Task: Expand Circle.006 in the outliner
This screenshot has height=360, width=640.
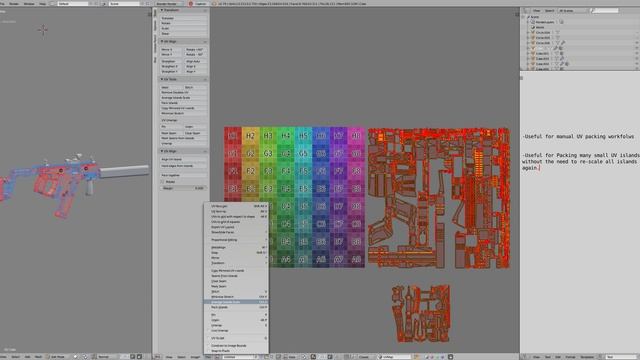Action: 528,43
